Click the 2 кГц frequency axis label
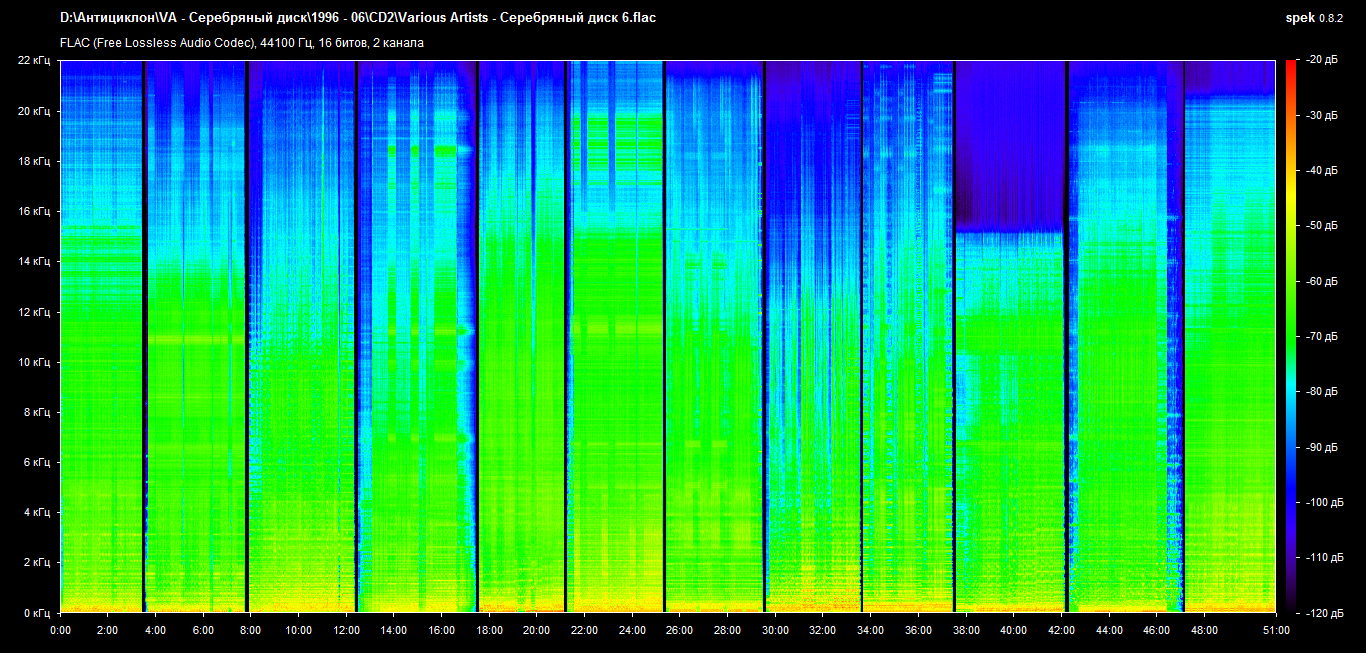 point(38,561)
